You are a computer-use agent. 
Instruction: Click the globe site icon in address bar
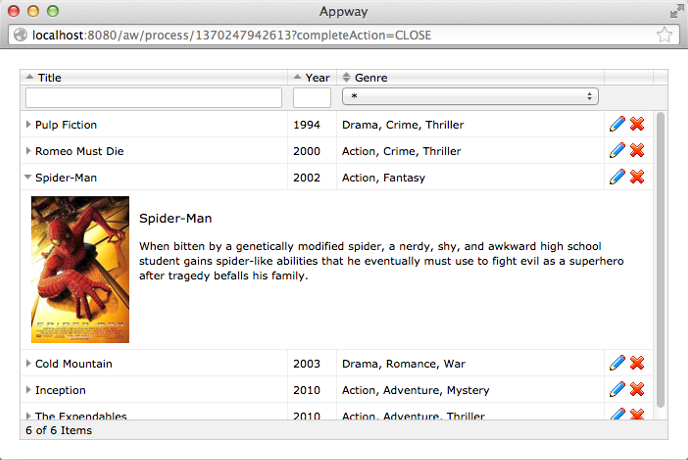pos(20,35)
